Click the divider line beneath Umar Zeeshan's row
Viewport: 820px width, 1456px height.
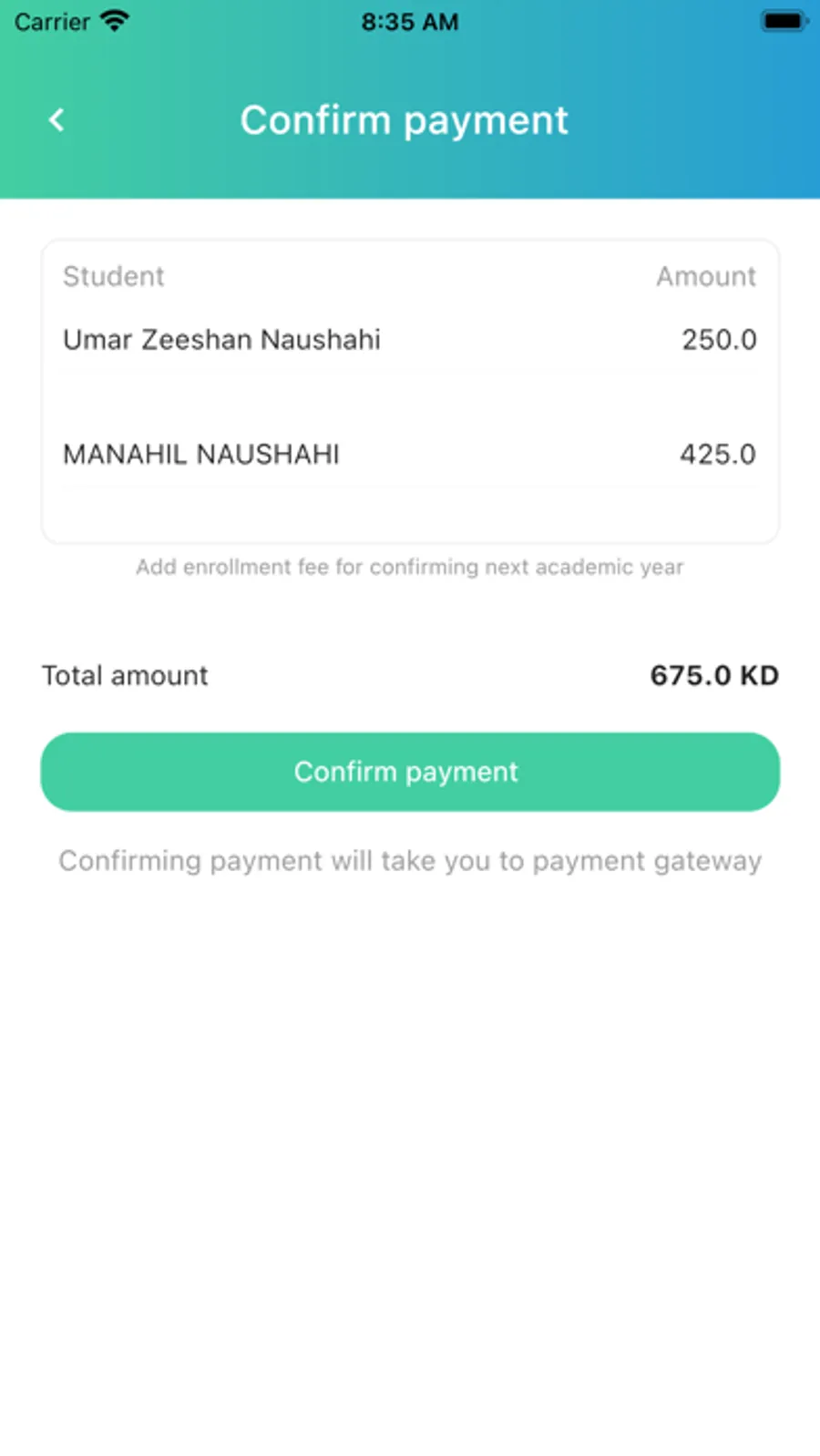(x=409, y=374)
